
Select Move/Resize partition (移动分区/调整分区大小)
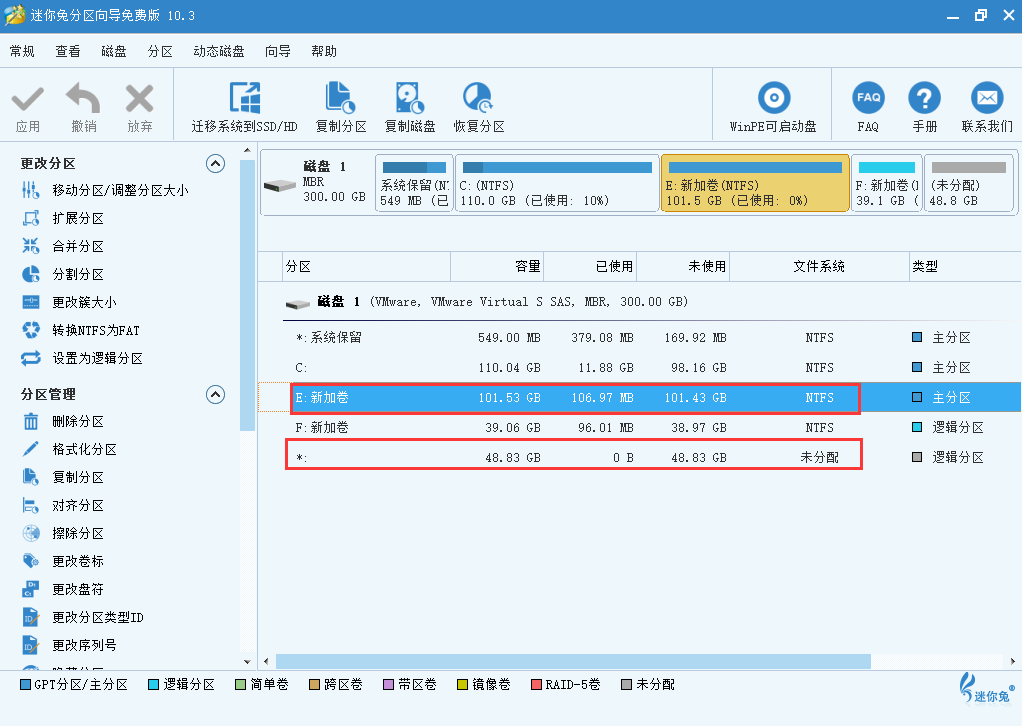click(104, 190)
